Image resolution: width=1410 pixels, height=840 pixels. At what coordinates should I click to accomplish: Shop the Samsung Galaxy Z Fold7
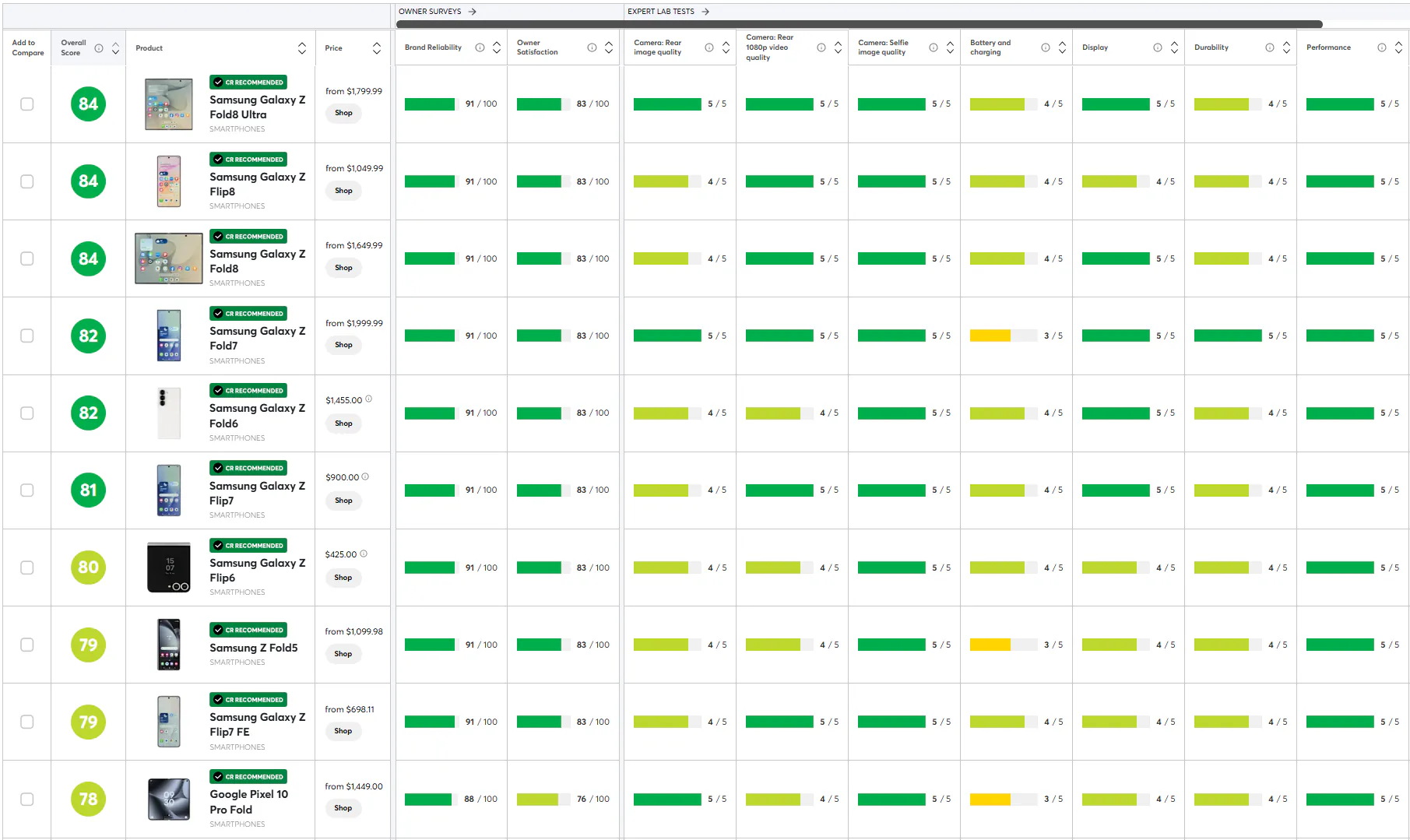343,345
